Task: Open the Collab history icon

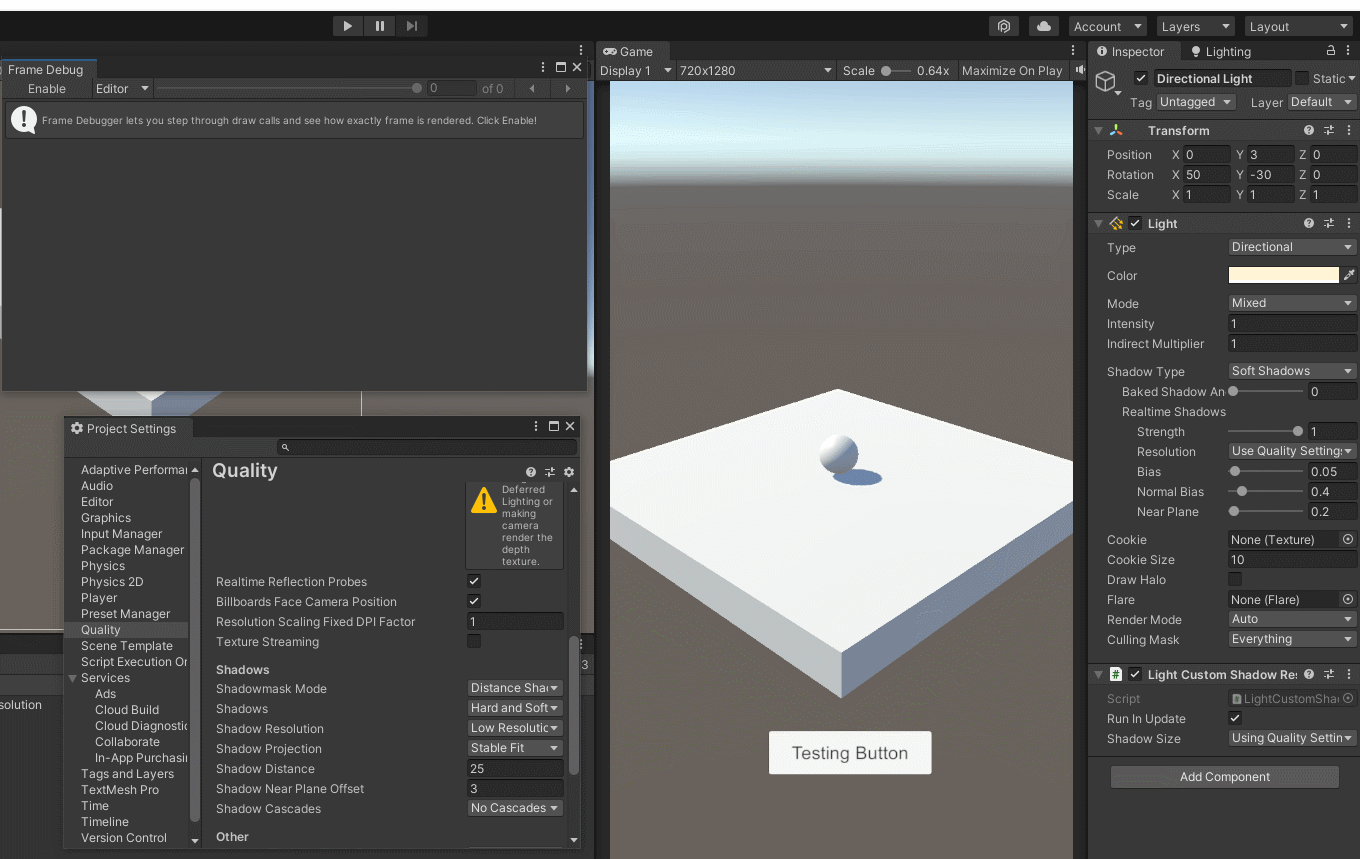Action: click(1005, 27)
